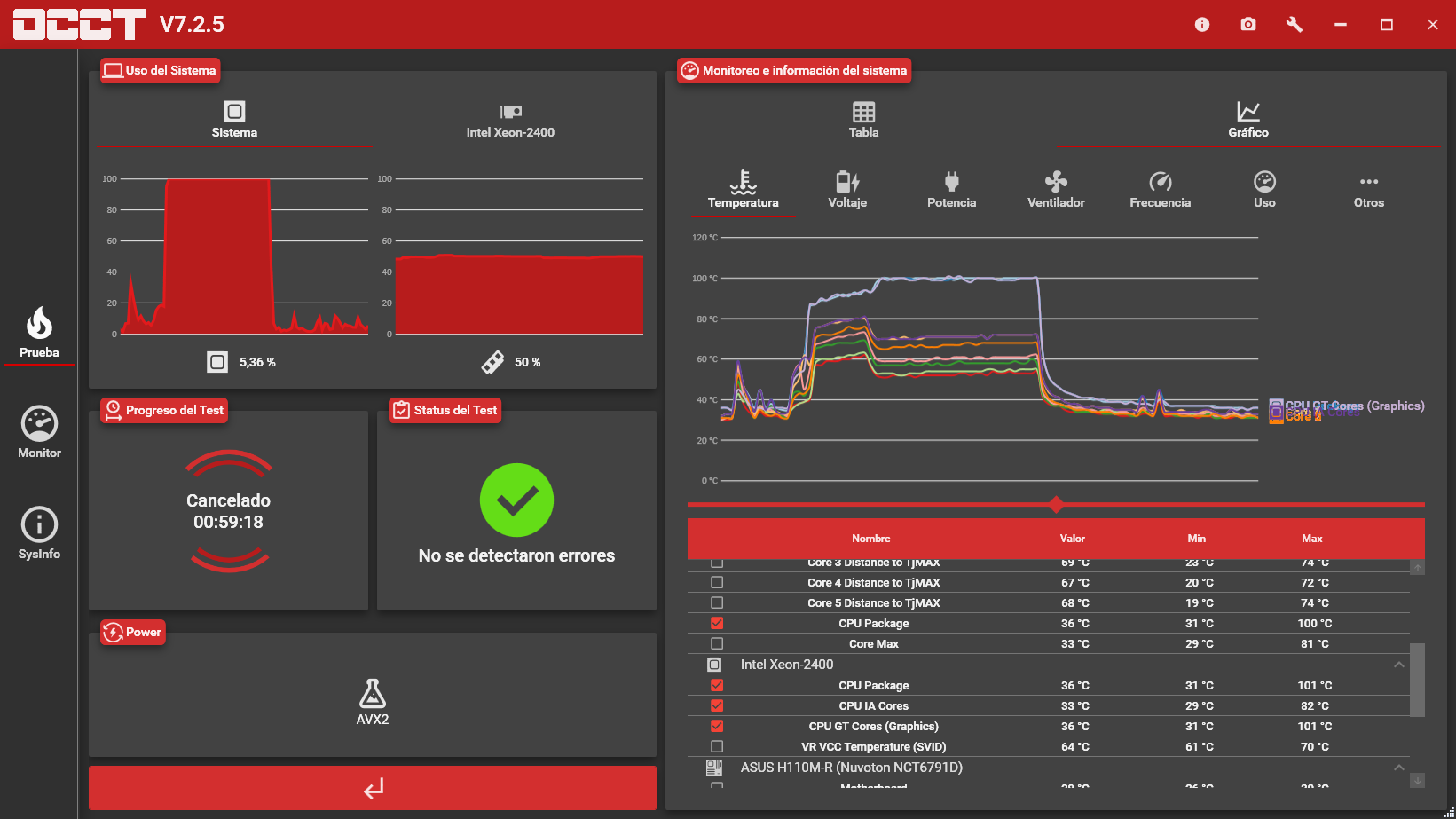Click the memory usage RAM icon

[492, 362]
